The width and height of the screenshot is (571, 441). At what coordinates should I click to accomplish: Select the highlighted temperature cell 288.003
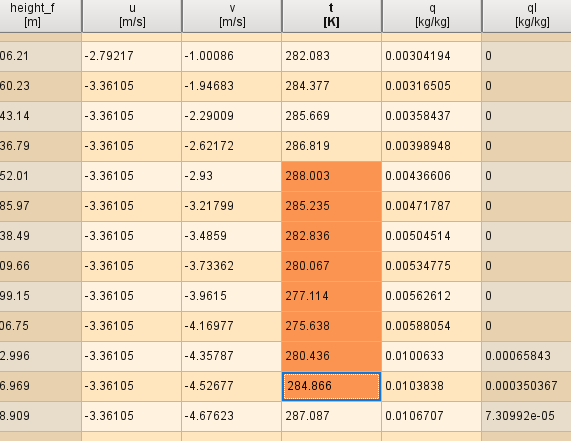click(x=331, y=176)
